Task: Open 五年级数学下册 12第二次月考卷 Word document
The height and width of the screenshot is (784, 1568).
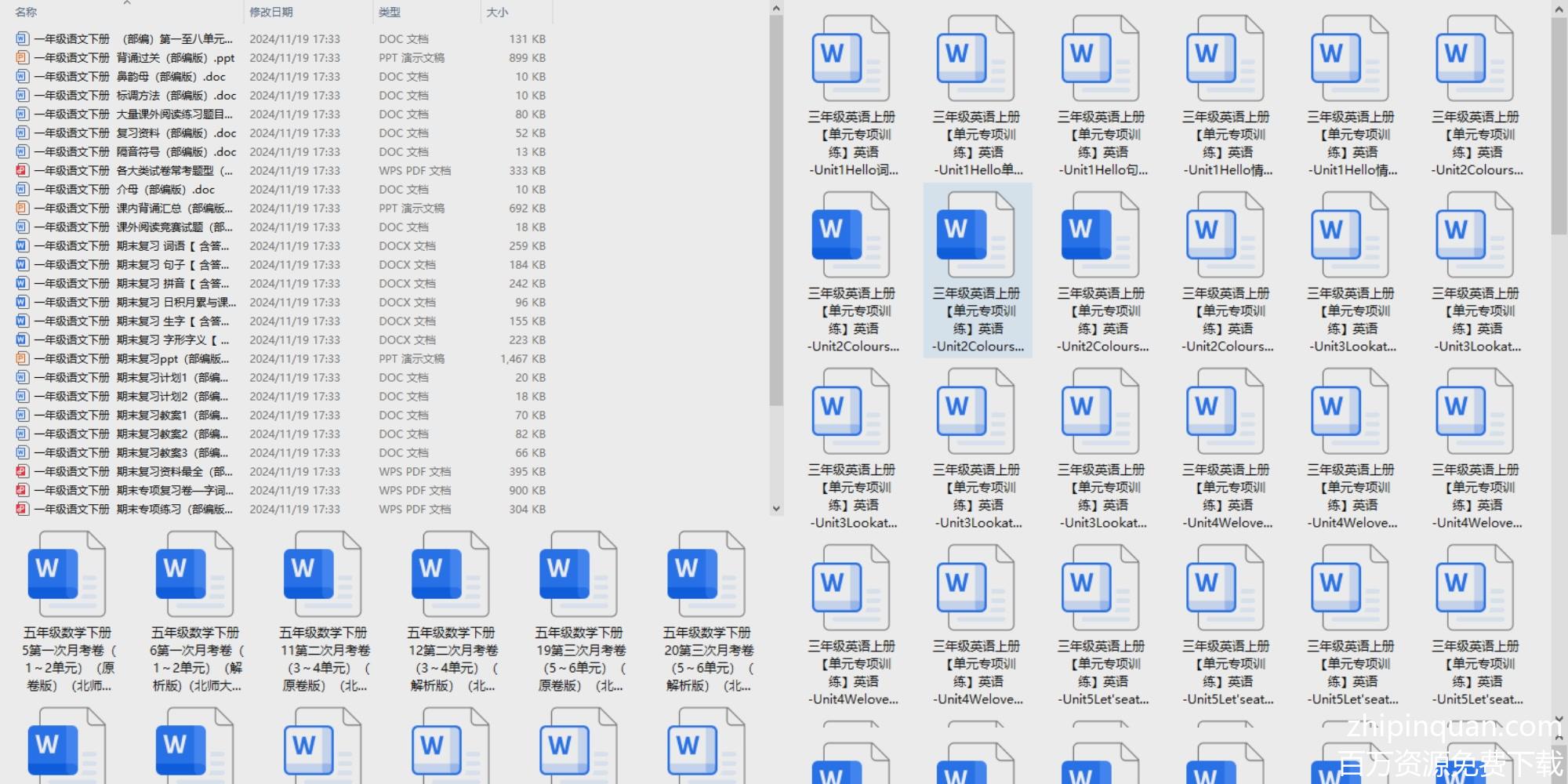Action: (450, 575)
